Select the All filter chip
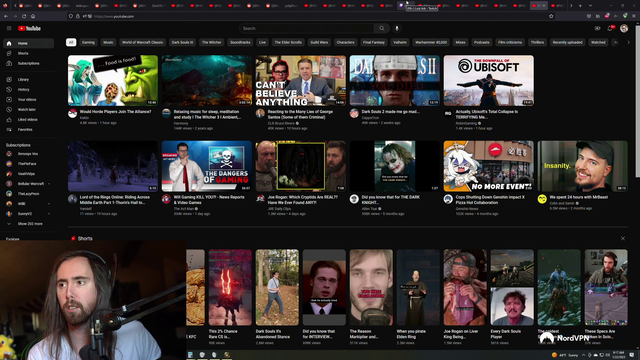 click(x=71, y=42)
